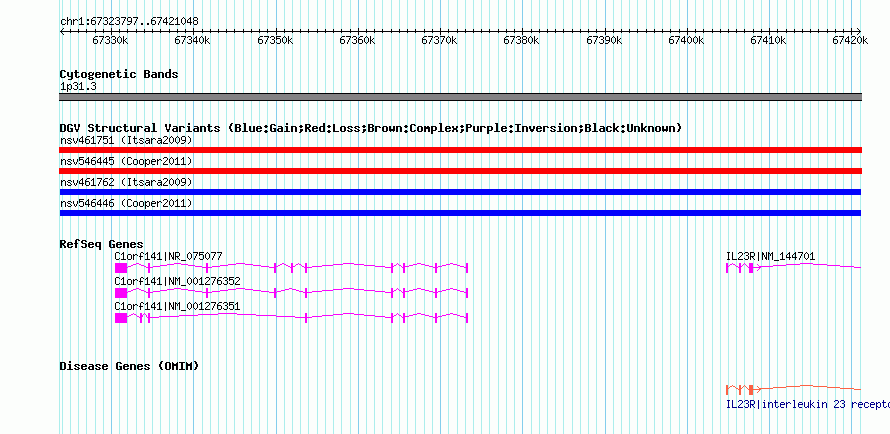The image size is (890, 434).
Task: Click the 67370k ruler tick label
Action: click(x=439, y=40)
